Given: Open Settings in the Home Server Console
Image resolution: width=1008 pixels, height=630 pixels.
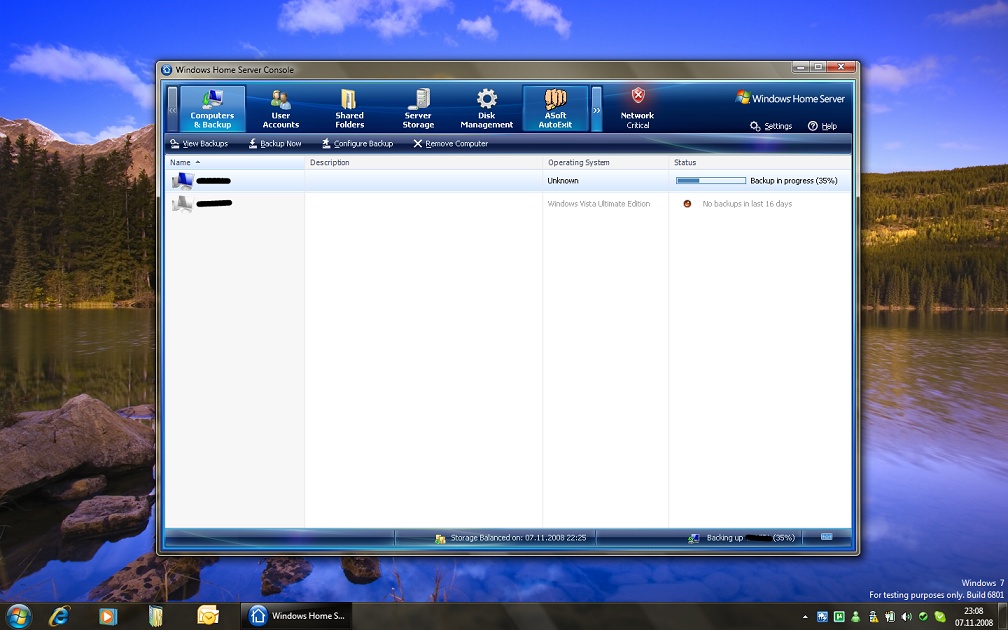Looking at the screenshot, I should [771, 126].
